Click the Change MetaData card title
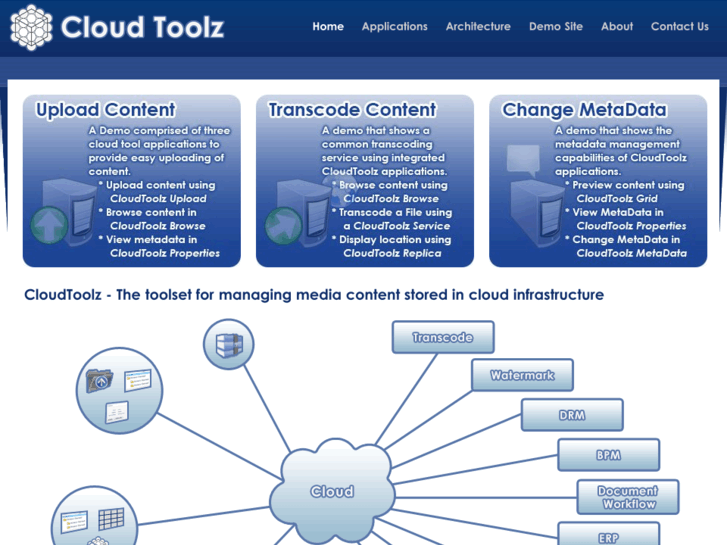727x545 pixels. coord(584,110)
